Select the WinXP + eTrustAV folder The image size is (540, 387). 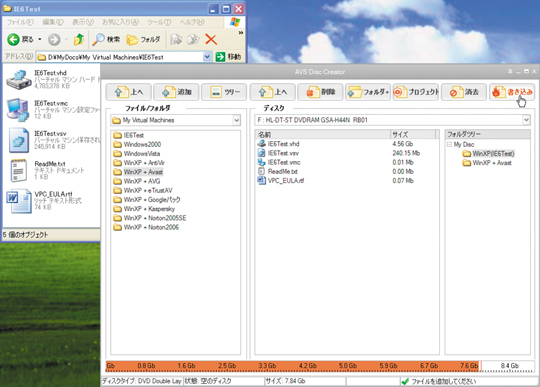point(143,190)
